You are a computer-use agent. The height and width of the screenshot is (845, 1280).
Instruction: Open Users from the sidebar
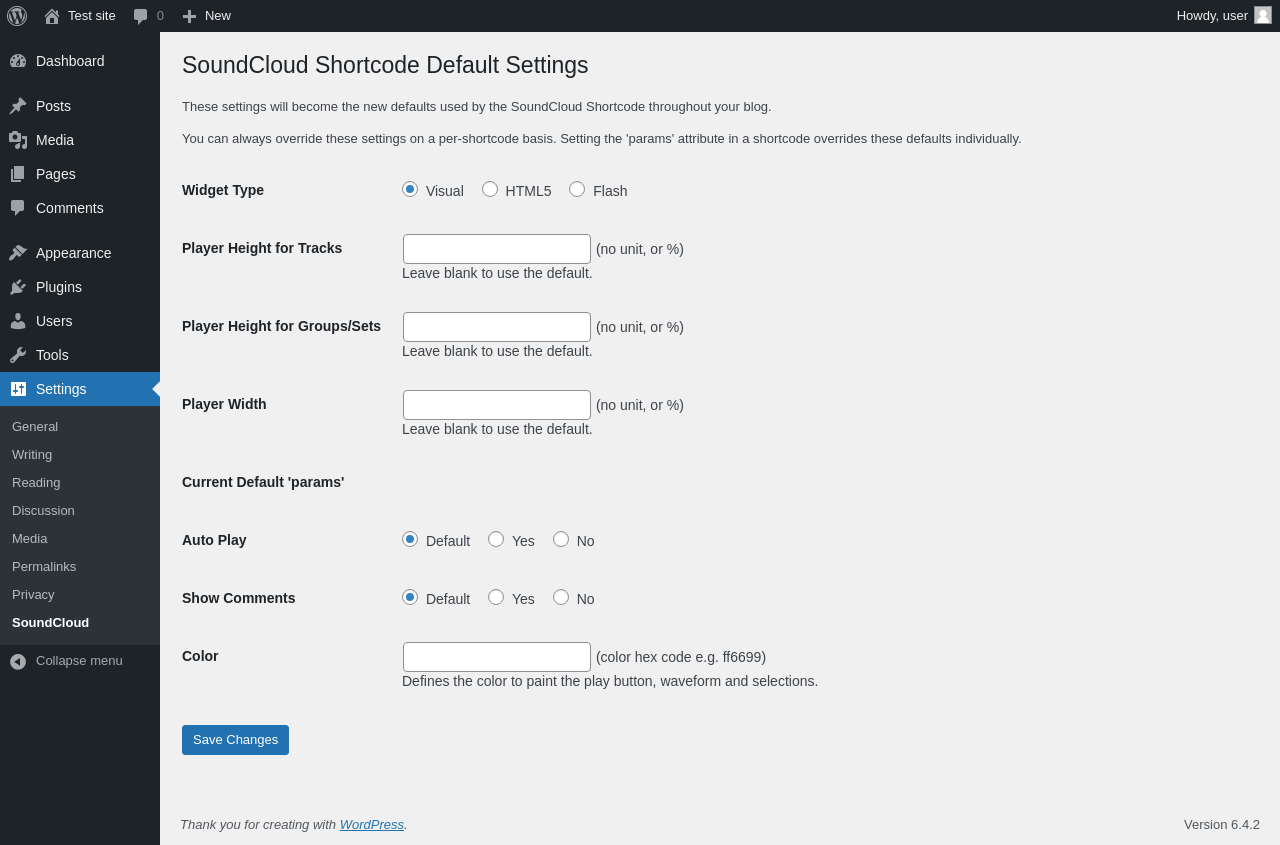(x=80, y=321)
